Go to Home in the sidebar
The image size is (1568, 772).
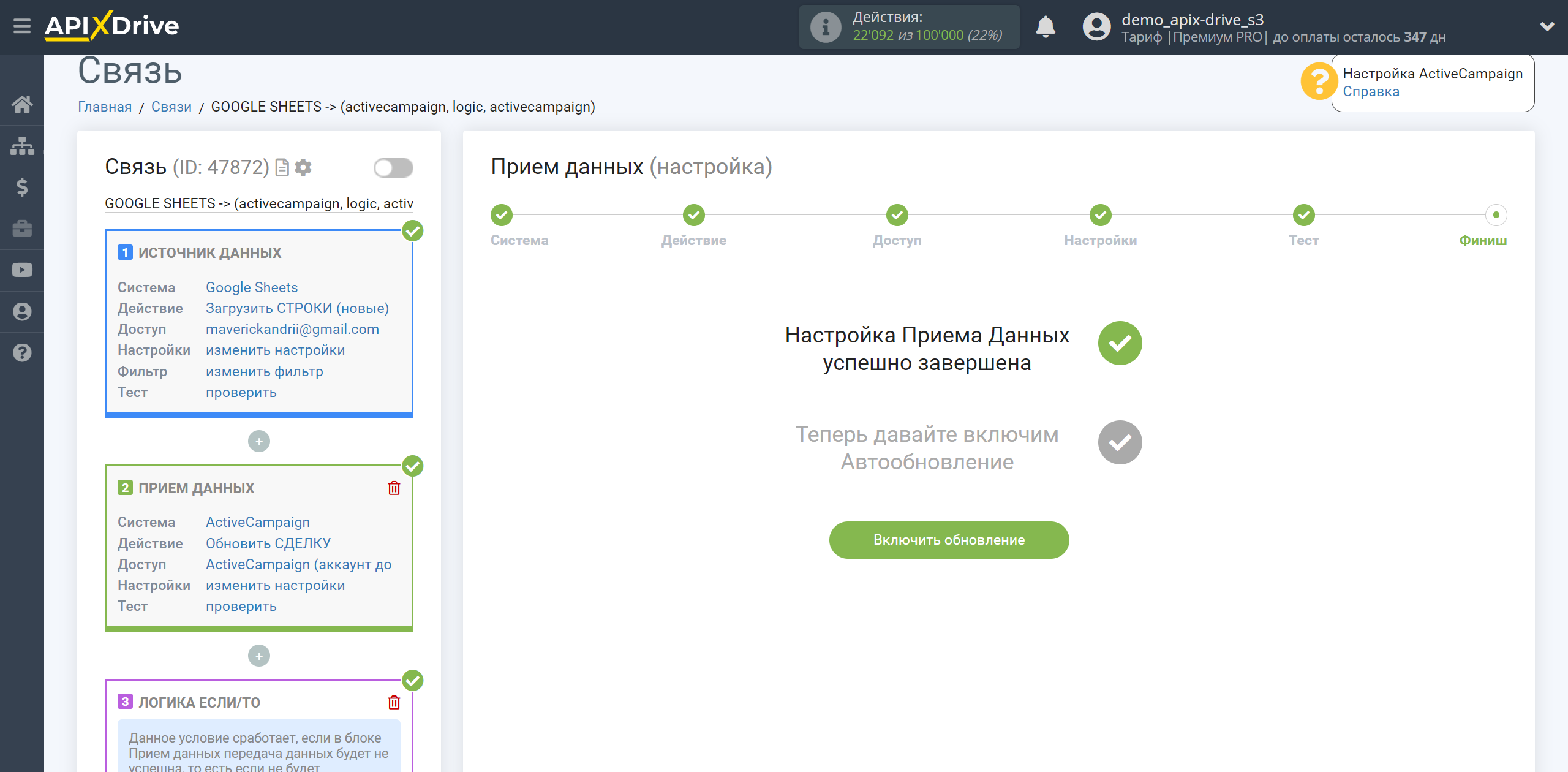tap(22, 104)
